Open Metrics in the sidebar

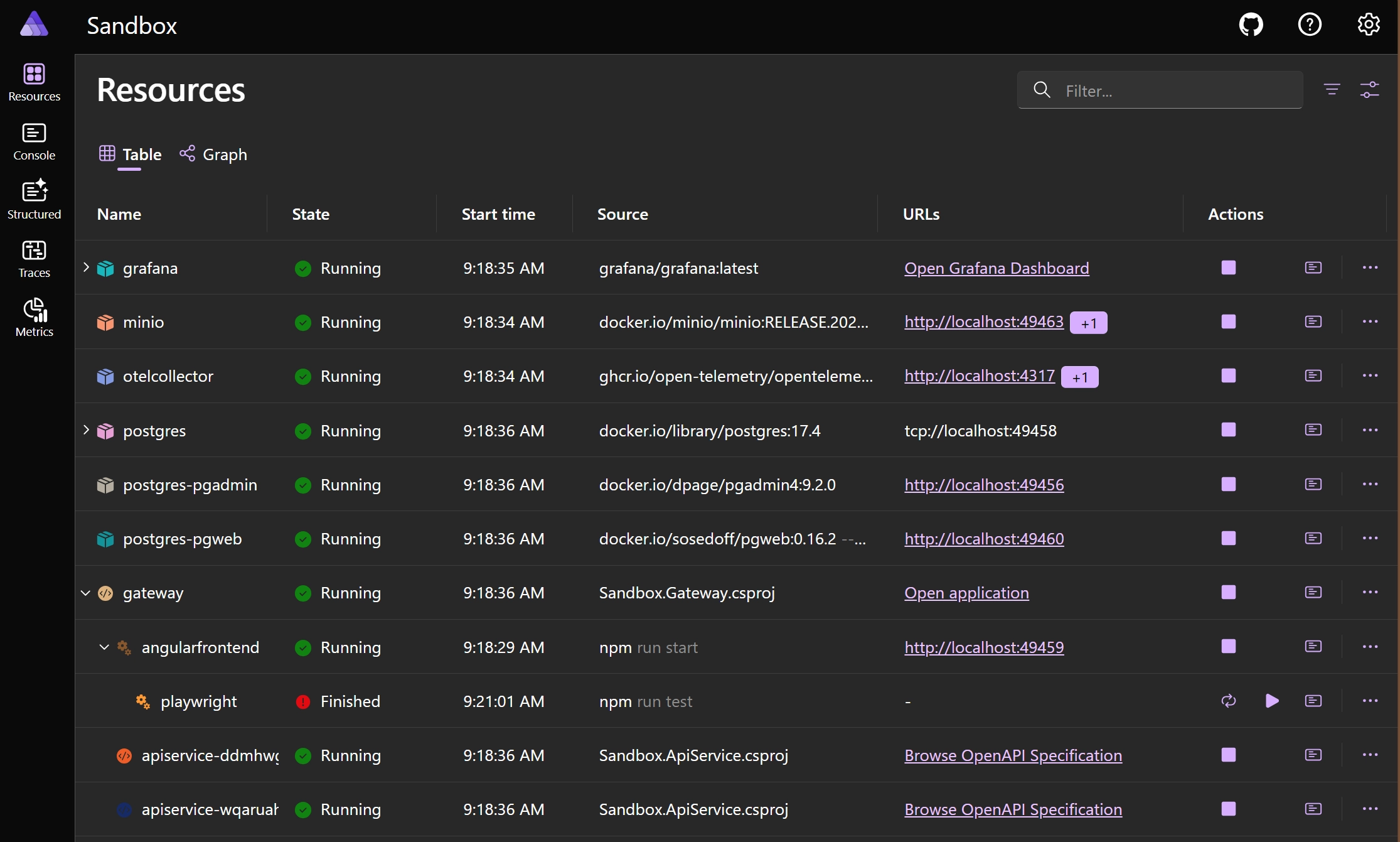click(x=34, y=318)
